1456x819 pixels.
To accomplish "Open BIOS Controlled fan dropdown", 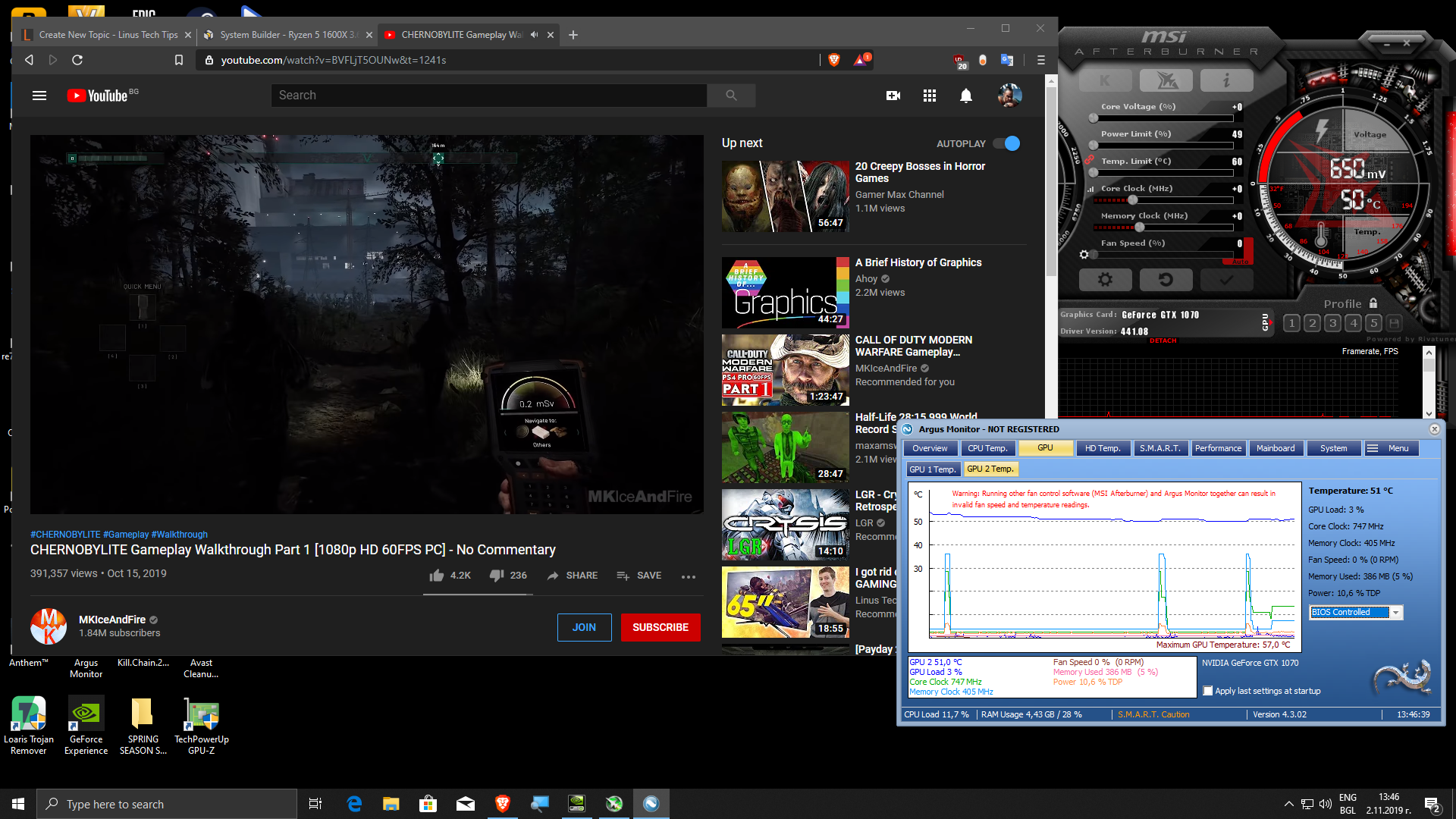I will point(1356,613).
